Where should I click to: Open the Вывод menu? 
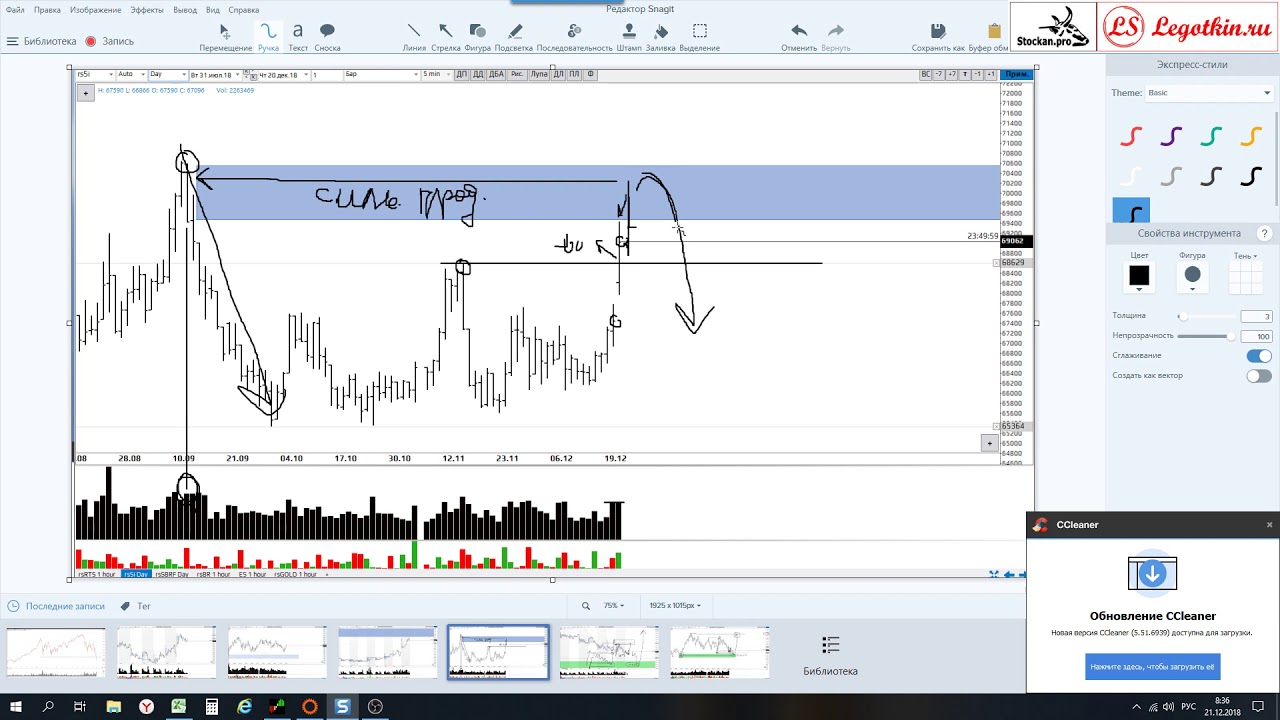click(185, 10)
